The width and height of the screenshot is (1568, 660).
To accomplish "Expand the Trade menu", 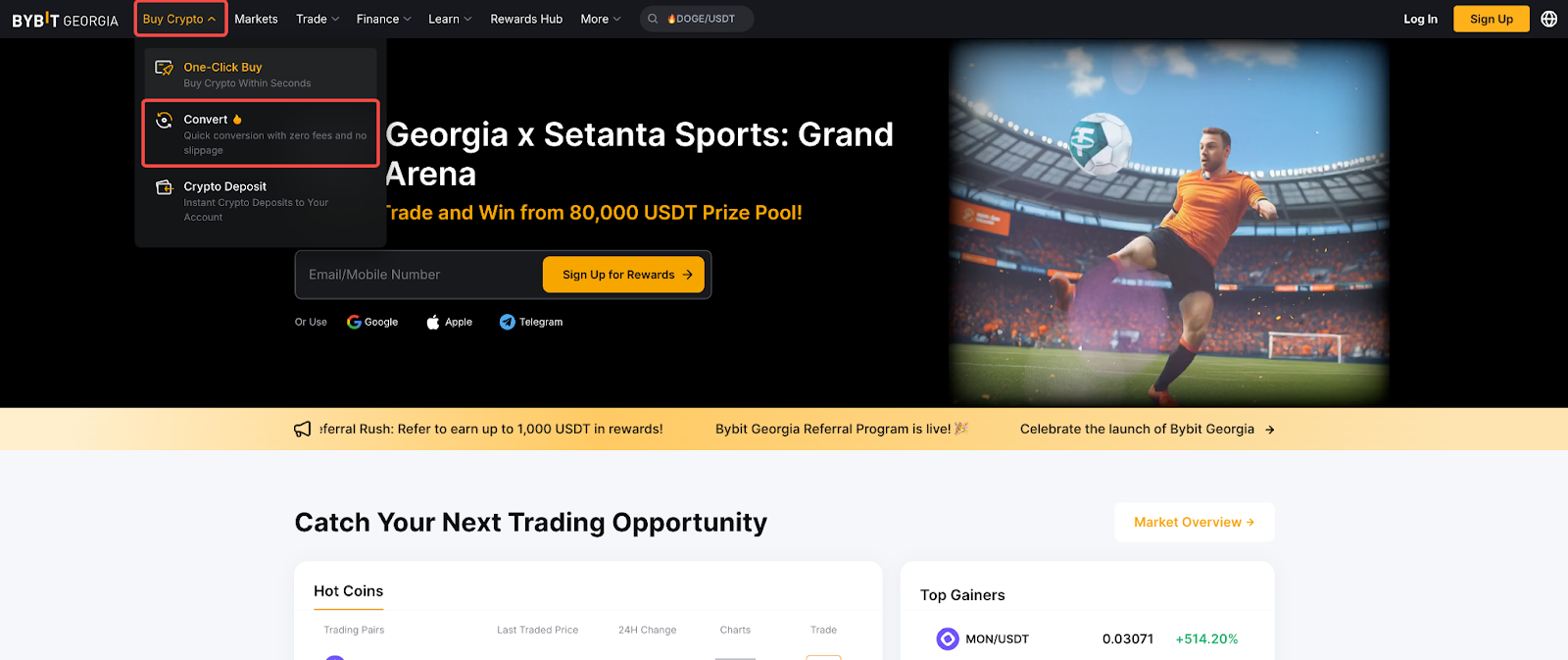I will point(318,19).
